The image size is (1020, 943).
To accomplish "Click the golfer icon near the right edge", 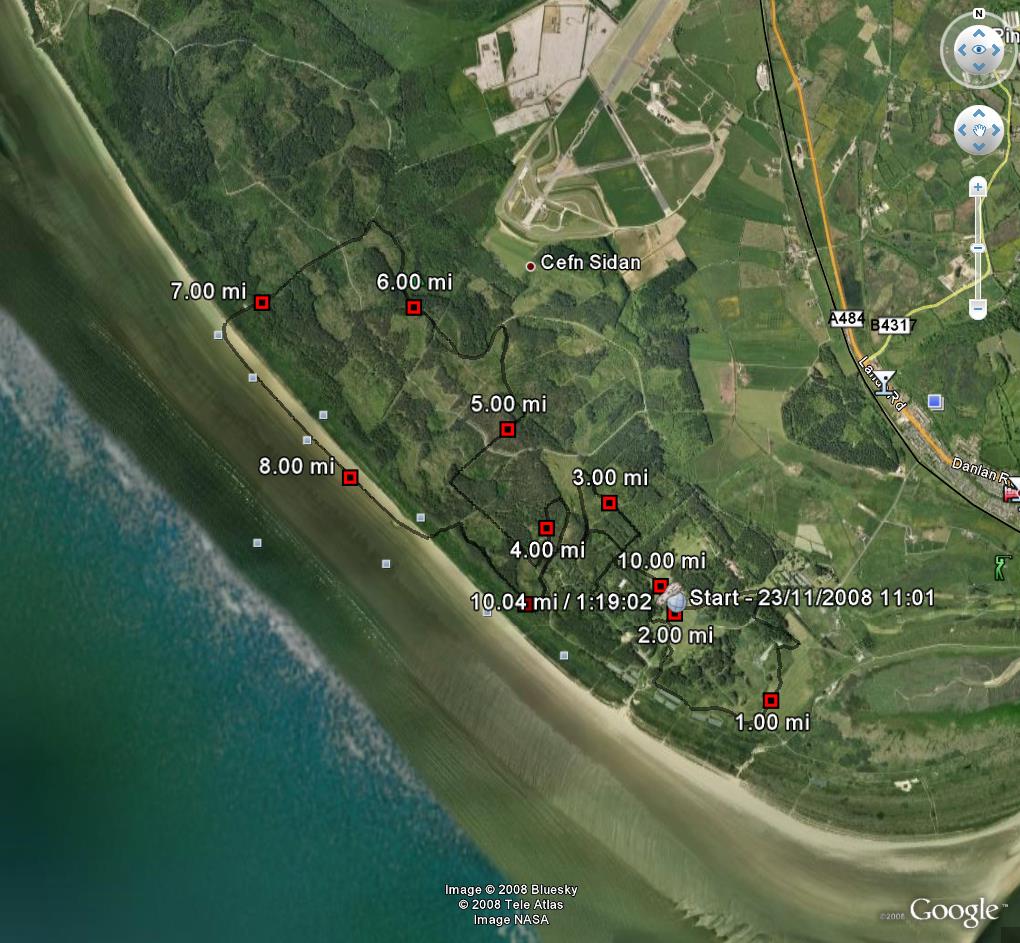I will click(1000, 567).
